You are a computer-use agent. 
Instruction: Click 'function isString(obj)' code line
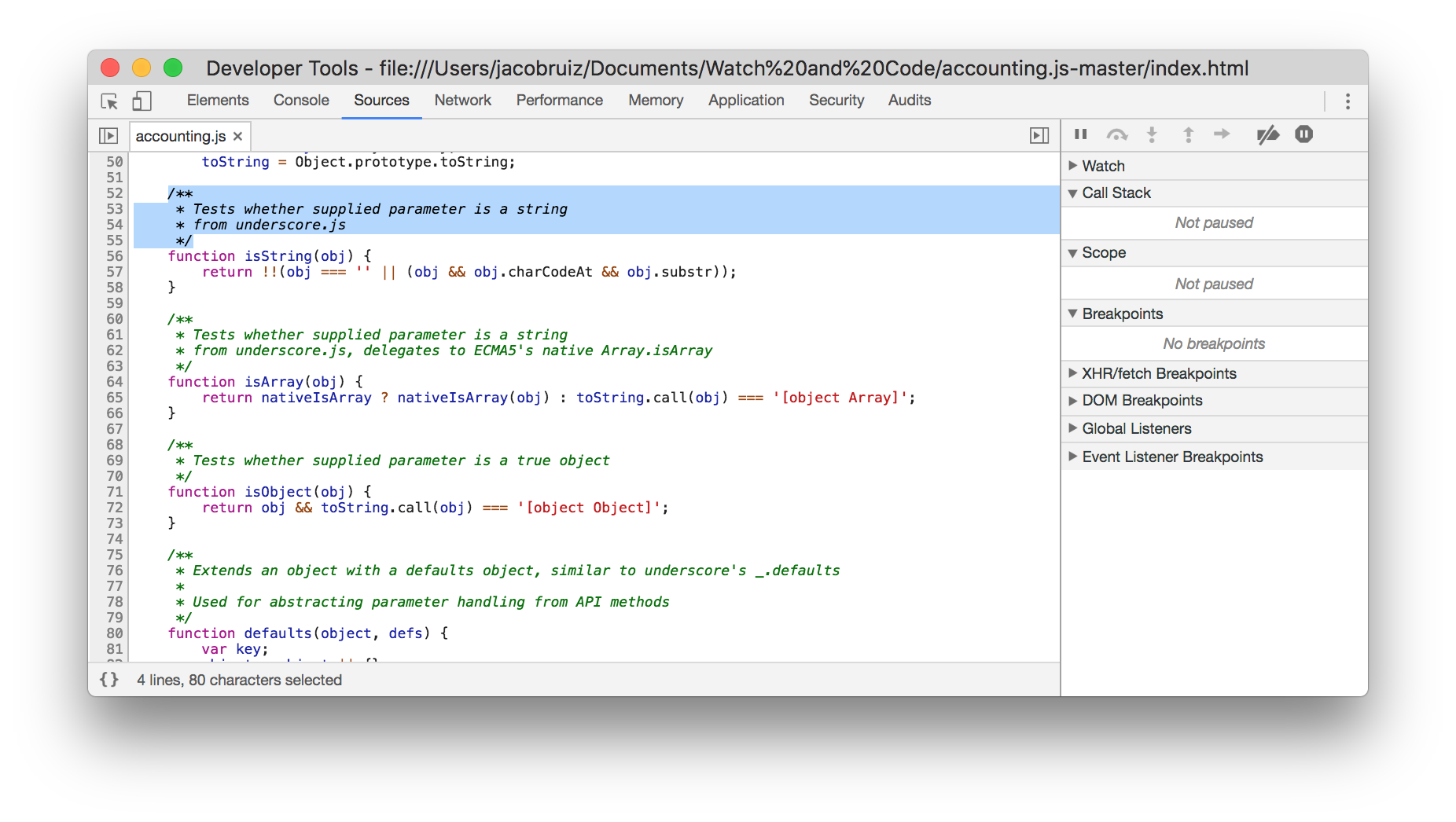pyautogui.click(x=269, y=256)
